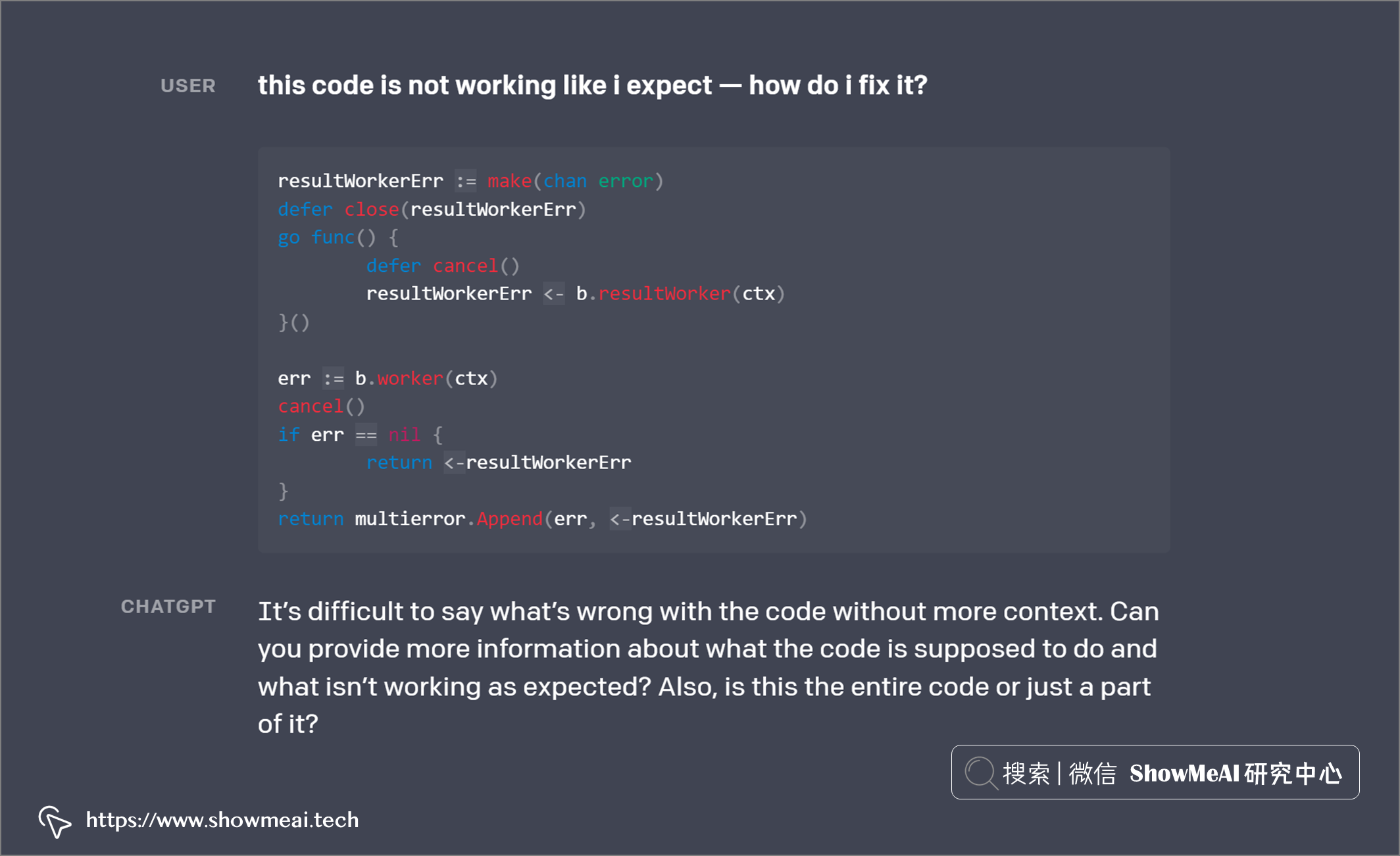The image size is (1400, 856).
Task: Click the "resultWorkerErr := make(chan error)" code line
Action: pyautogui.click(x=470, y=181)
